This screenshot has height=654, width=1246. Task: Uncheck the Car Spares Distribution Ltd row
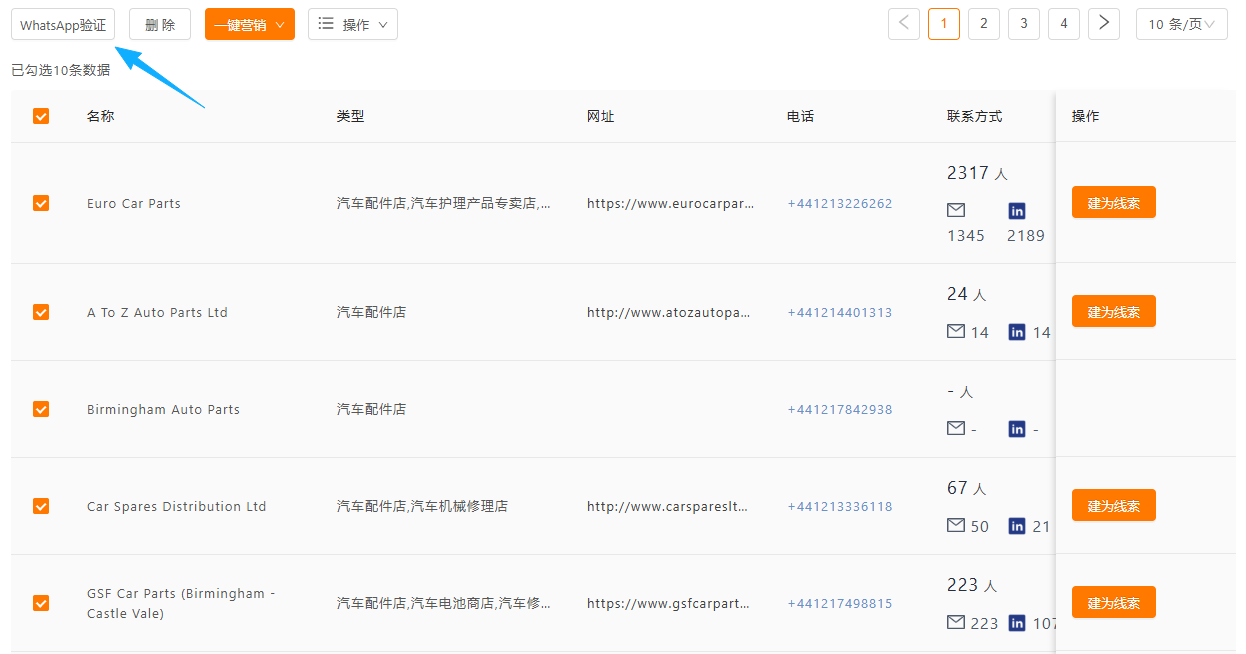(41, 506)
